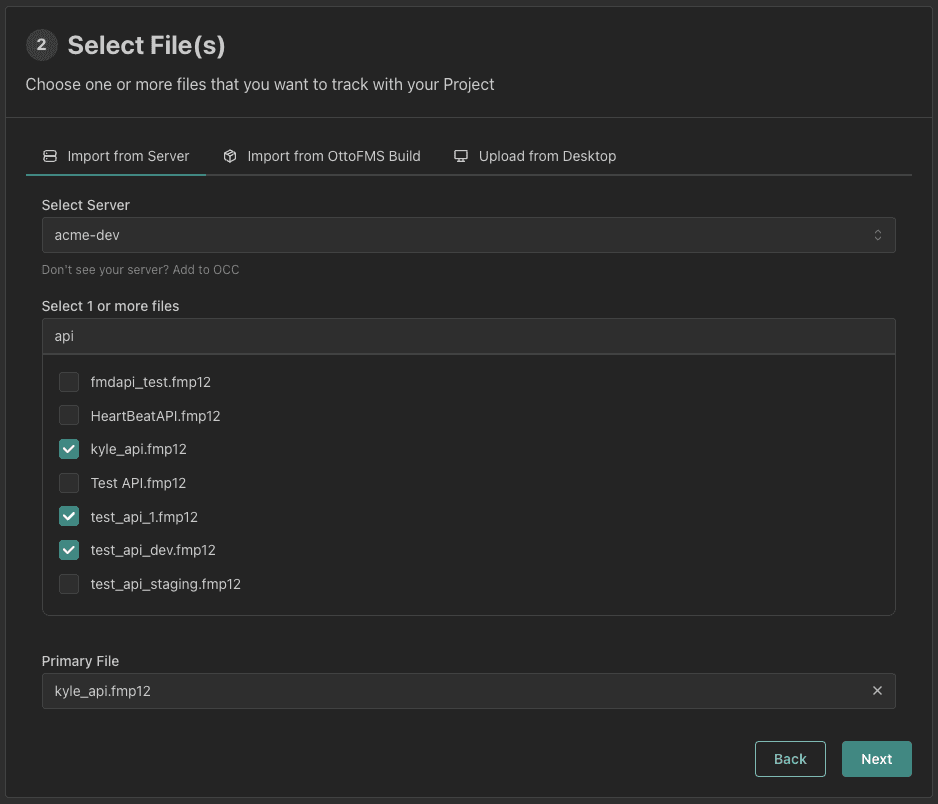Go back with the Back button
938x804 pixels.
point(790,759)
